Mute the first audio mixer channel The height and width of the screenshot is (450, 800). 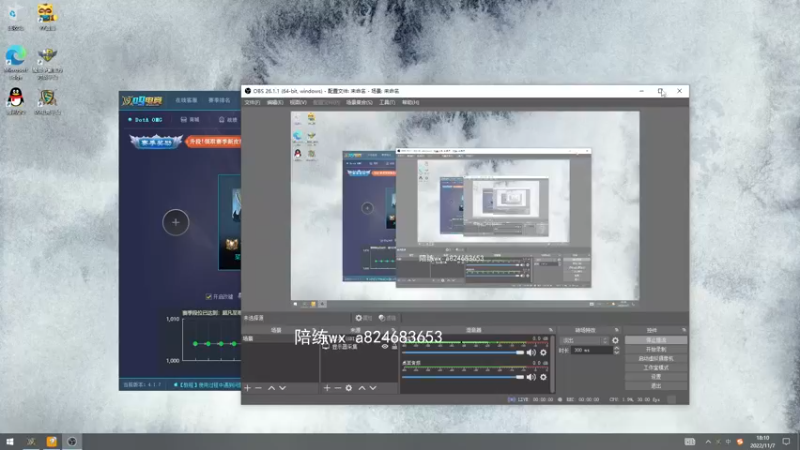531,353
